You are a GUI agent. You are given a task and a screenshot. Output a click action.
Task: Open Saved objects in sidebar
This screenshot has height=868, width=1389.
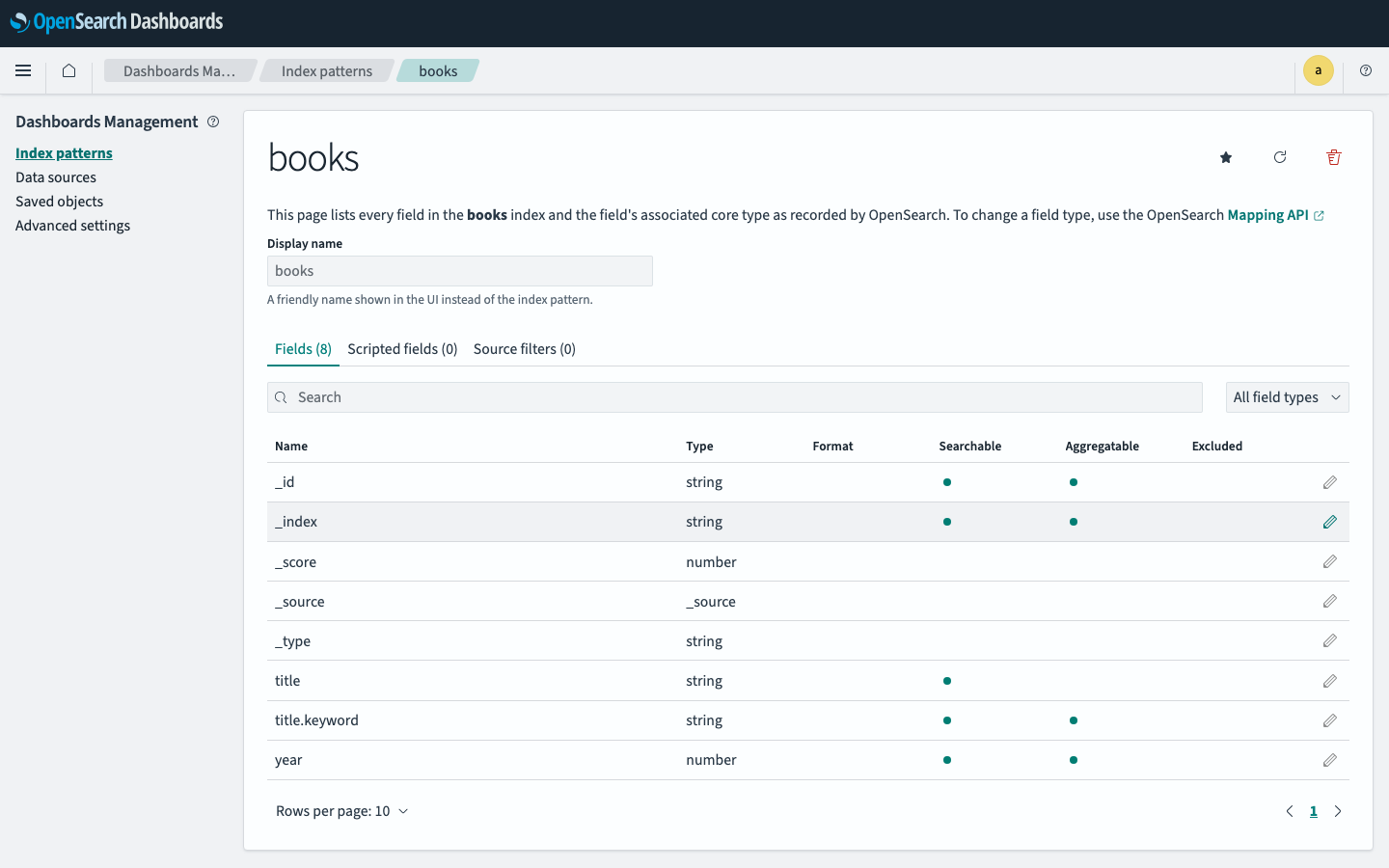pyautogui.click(x=59, y=202)
